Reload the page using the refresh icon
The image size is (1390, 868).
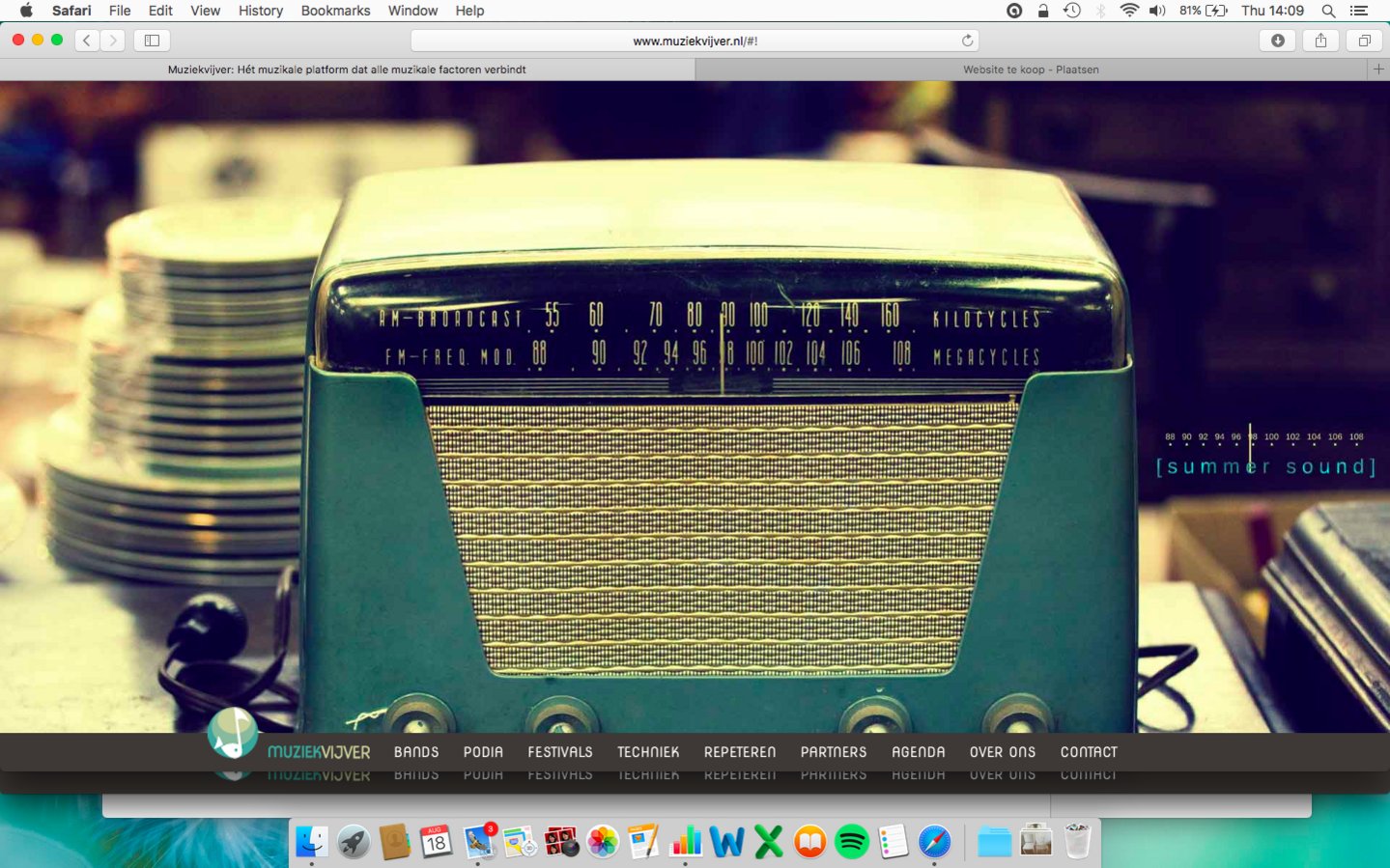(967, 41)
